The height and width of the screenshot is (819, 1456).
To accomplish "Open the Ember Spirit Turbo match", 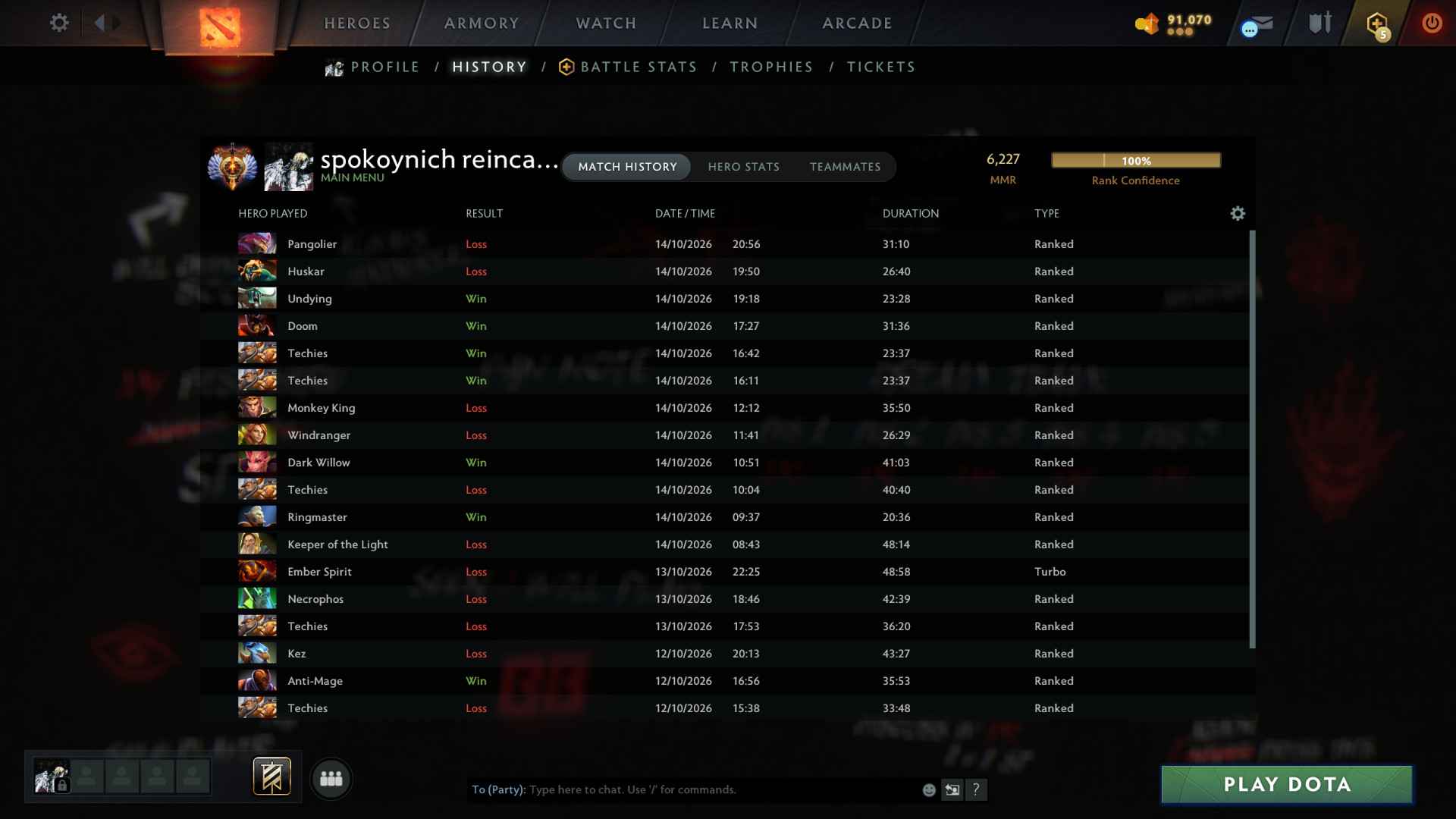I will [x=724, y=572].
